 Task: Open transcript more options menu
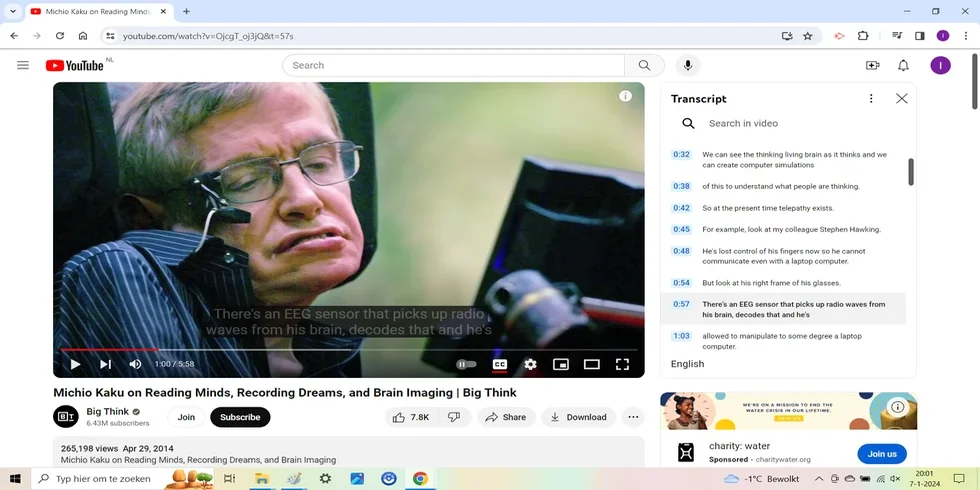871,99
